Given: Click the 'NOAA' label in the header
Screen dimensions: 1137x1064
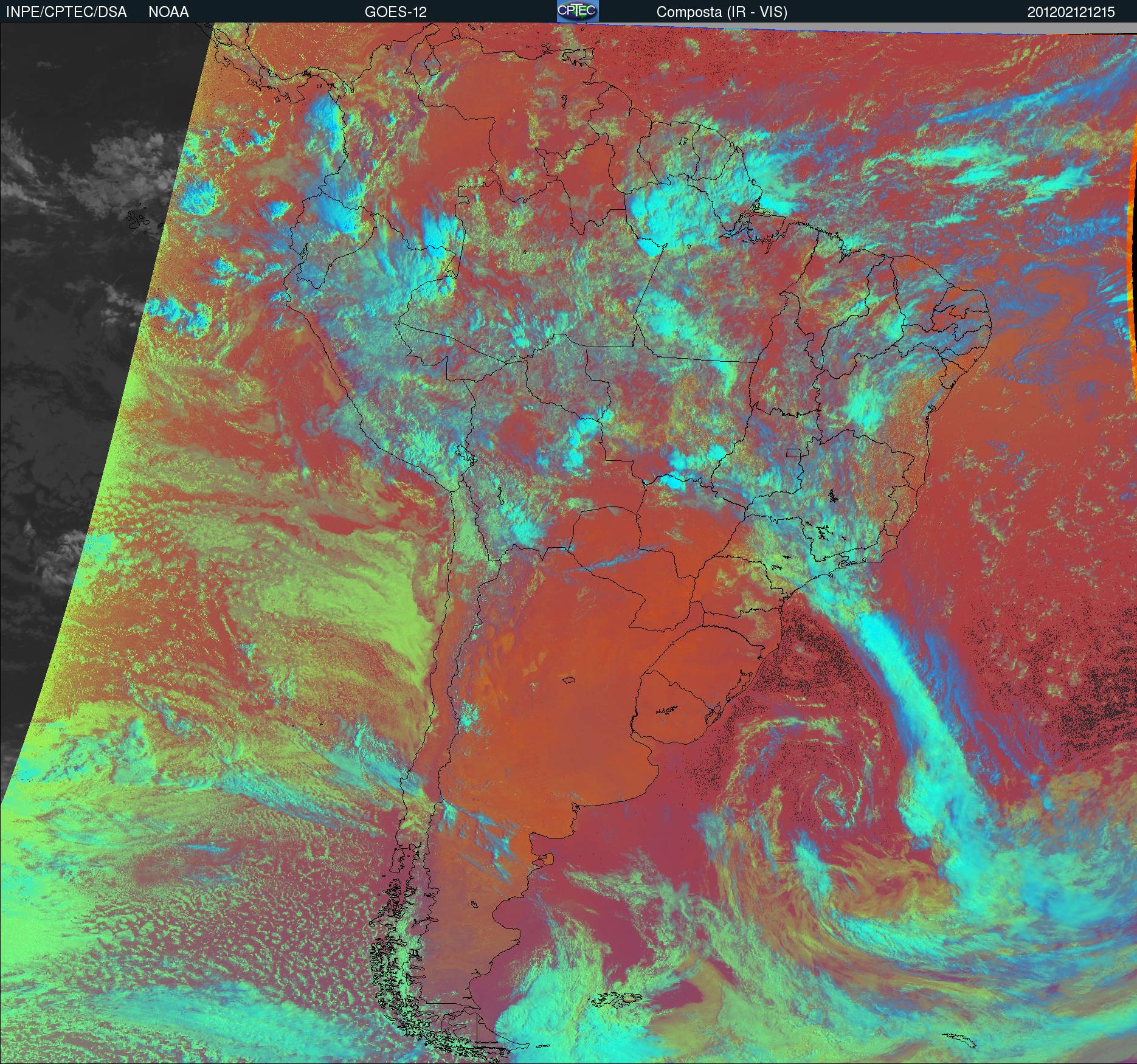Looking at the screenshot, I should tap(168, 12).
